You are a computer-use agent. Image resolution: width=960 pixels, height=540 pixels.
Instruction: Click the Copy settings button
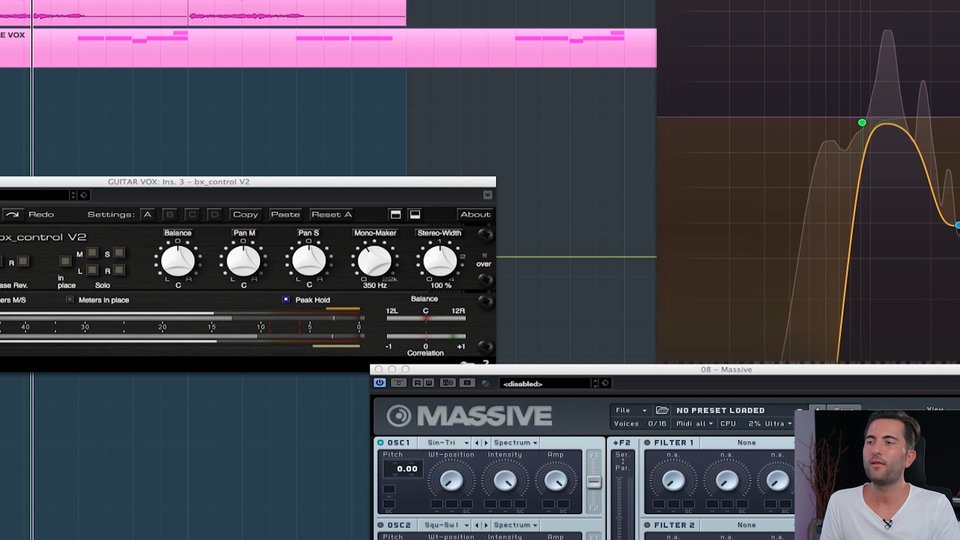pyautogui.click(x=246, y=214)
